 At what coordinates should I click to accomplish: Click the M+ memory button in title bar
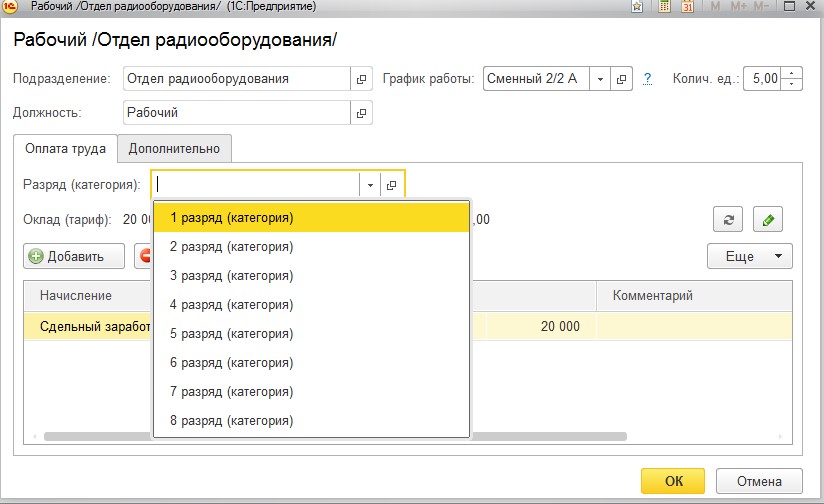tap(738, 6)
